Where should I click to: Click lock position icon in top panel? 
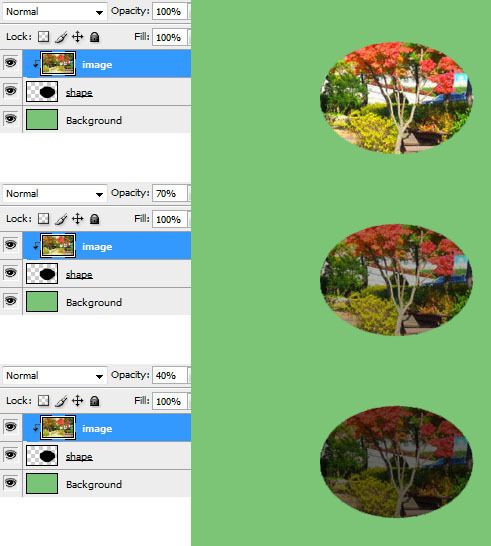pyautogui.click(x=78, y=37)
